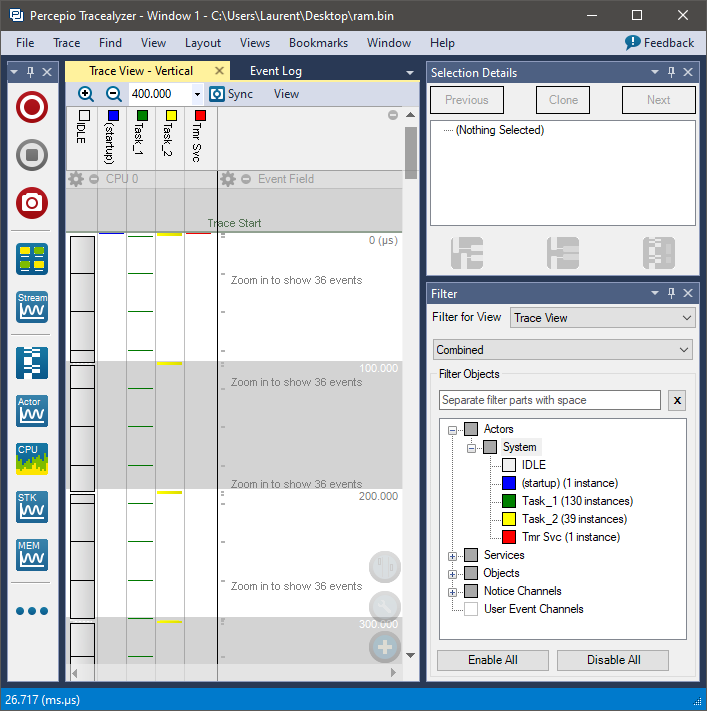This screenshot has width=707, height=711.
Task: Toggle the Tmr Svc actor filter checkbox
Action: pos(509,537)
